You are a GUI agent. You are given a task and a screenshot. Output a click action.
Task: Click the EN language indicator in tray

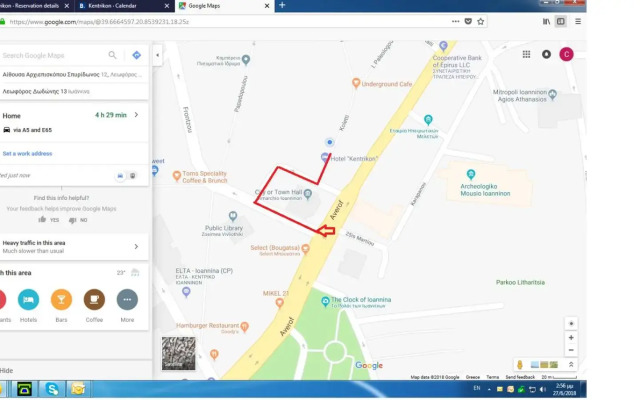(x=476, y=388)
